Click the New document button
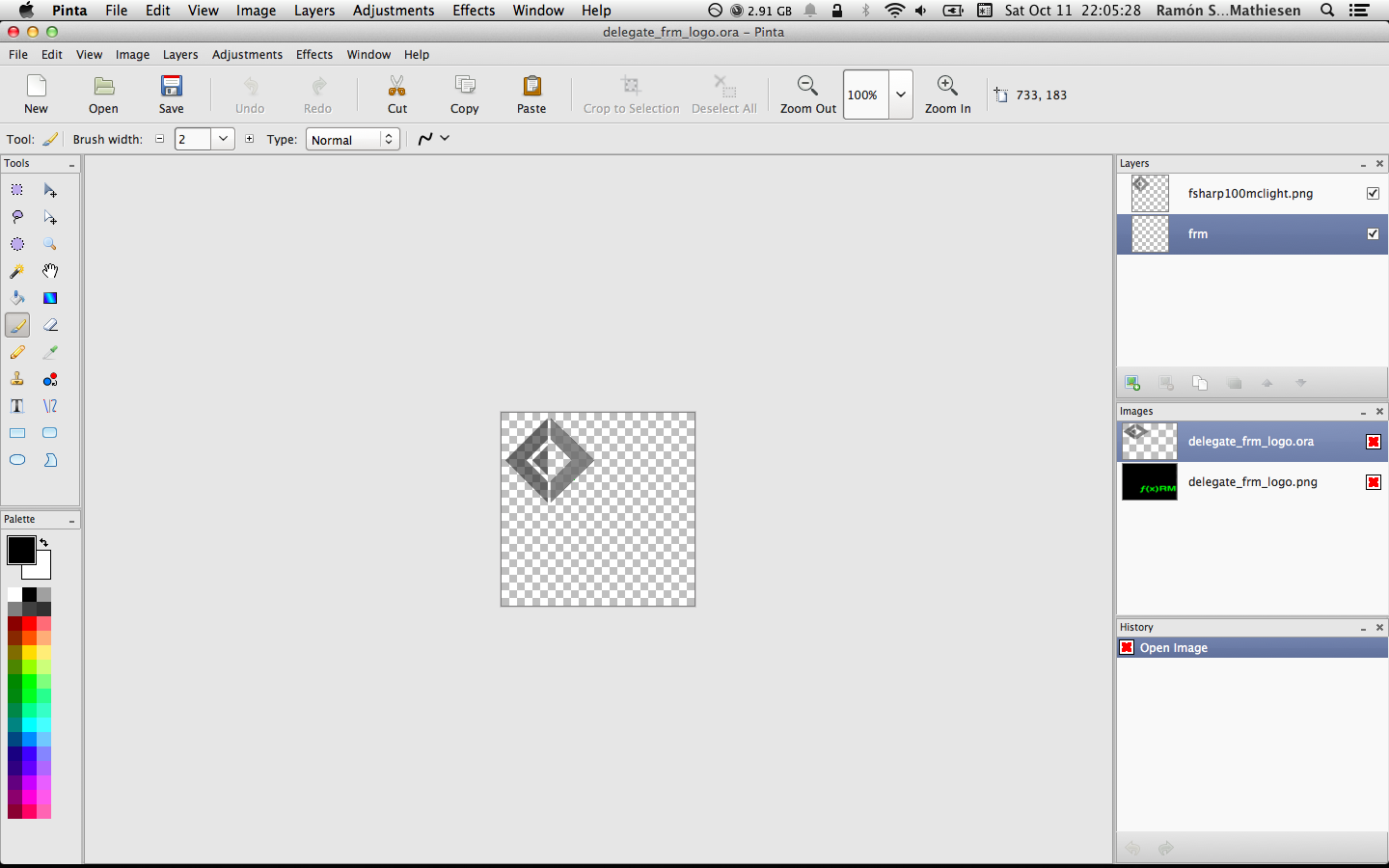Screen dimensions: 1389x868 coord(36,95)
